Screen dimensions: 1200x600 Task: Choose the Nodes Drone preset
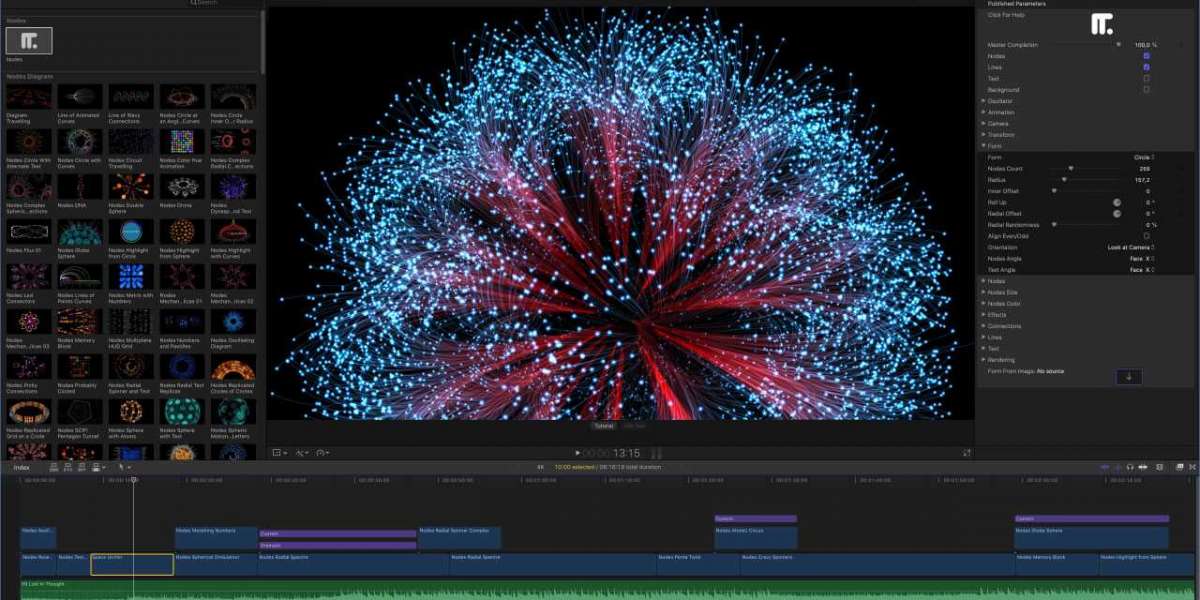[182, 187]
